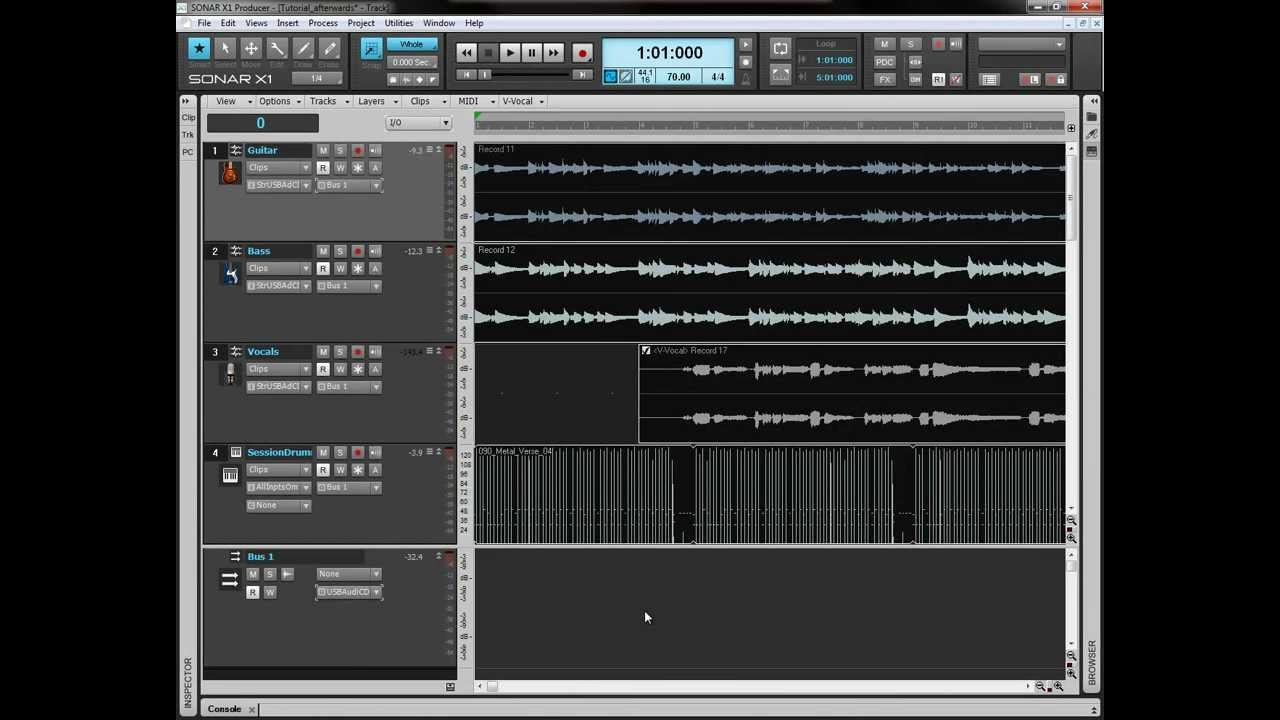Open Bus 1 output USBAudiCD dropdown

349,592
